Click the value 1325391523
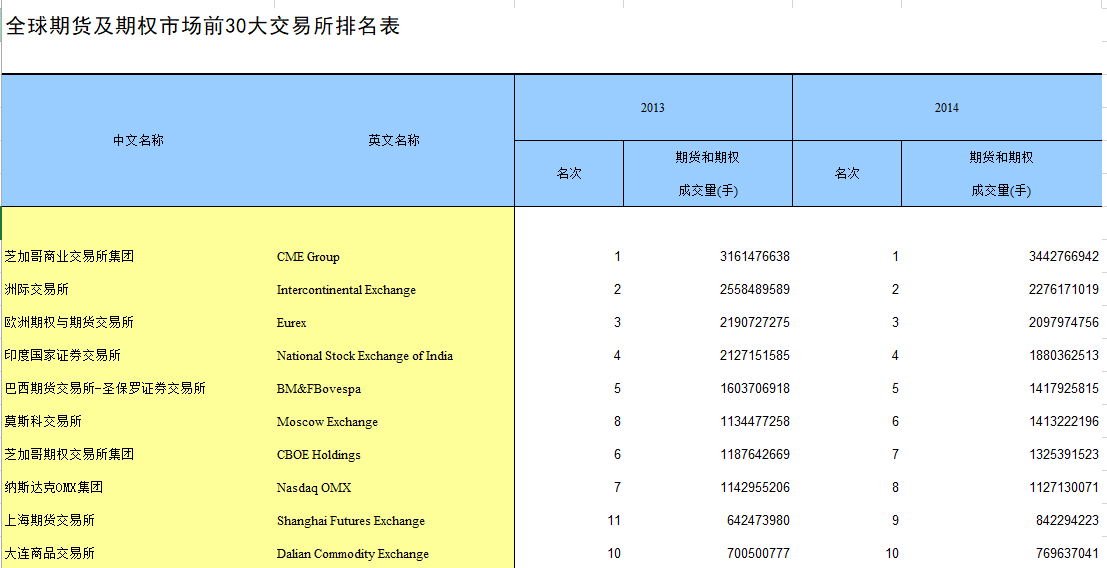Screen dimensions: 1107x568 click(x=1064, y=454)
